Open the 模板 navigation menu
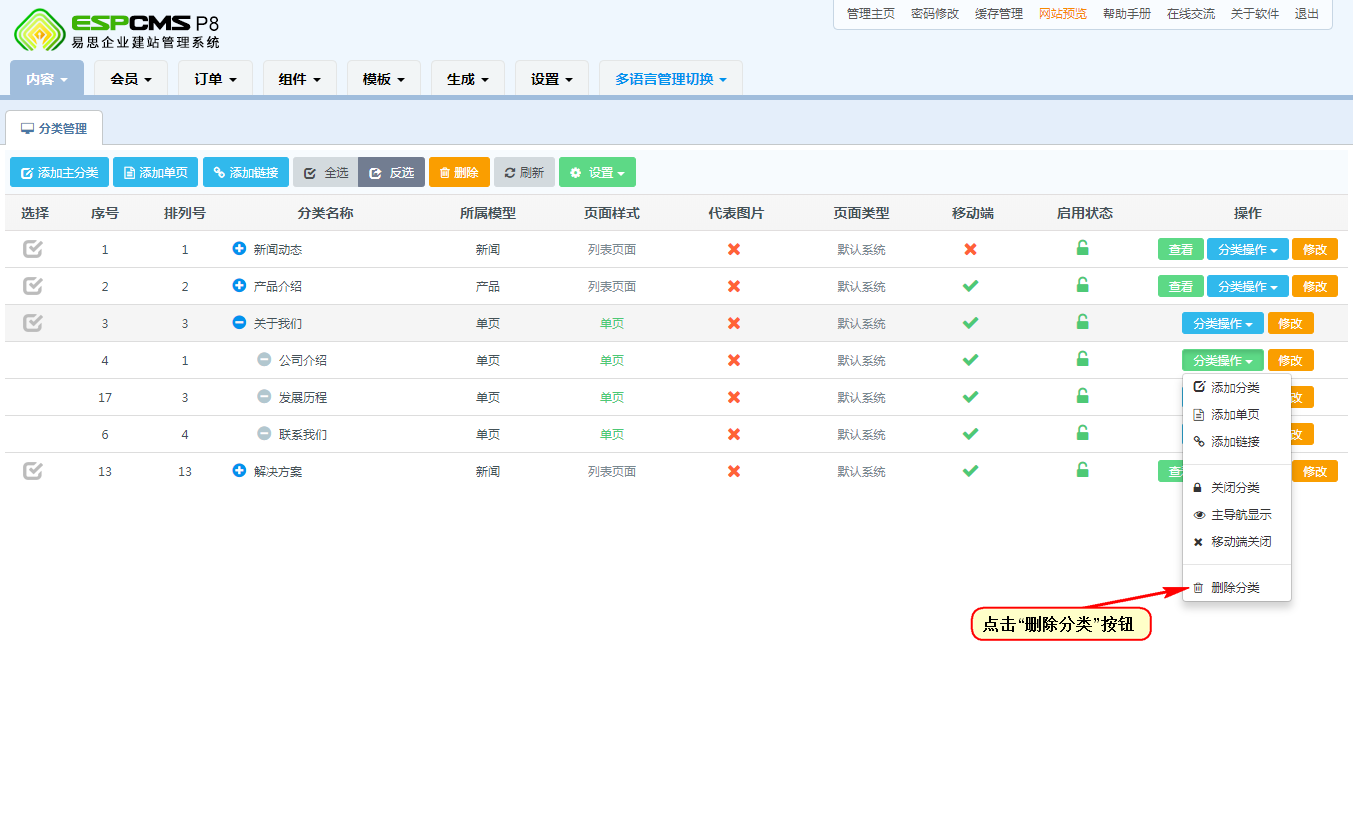 (383, 79)
